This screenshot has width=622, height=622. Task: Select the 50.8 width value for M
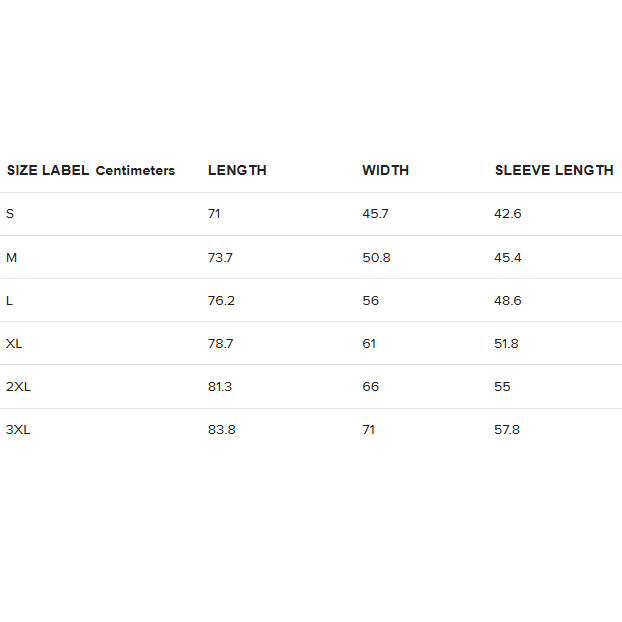coord(376,257)
